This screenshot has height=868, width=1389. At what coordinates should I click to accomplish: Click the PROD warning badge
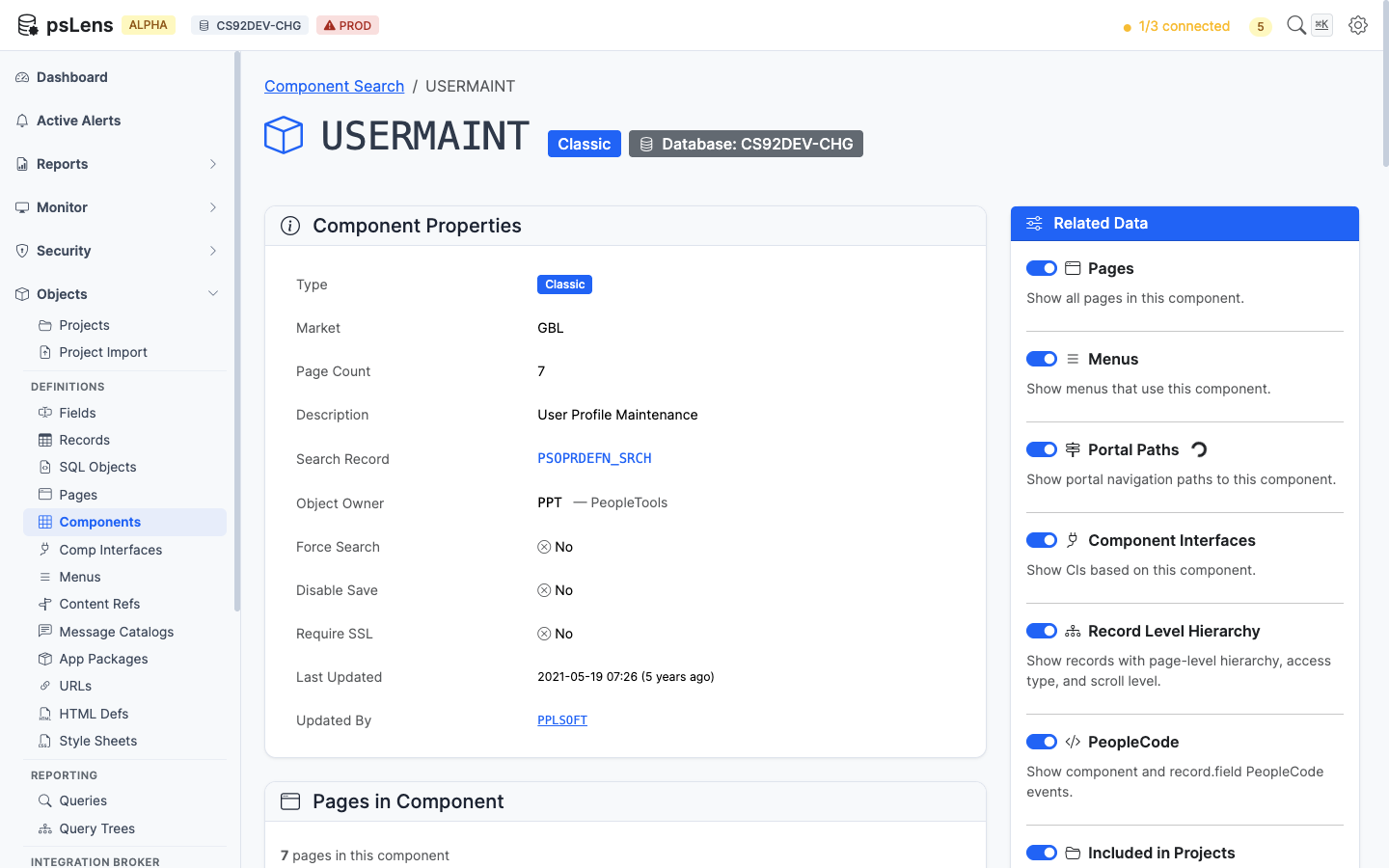click(347, 25)
